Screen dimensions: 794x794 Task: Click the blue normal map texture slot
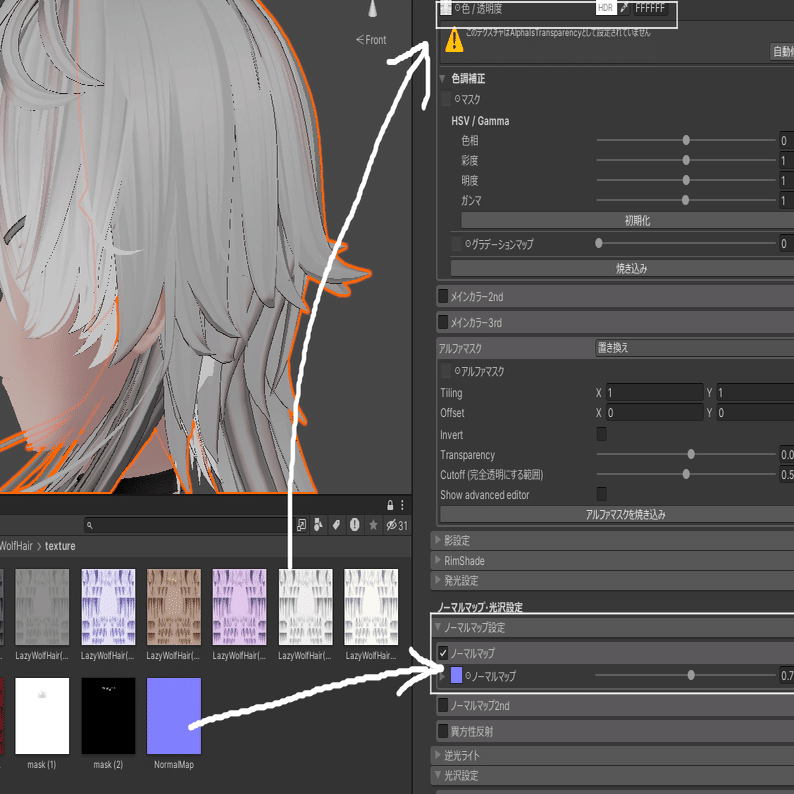[456, 675]
